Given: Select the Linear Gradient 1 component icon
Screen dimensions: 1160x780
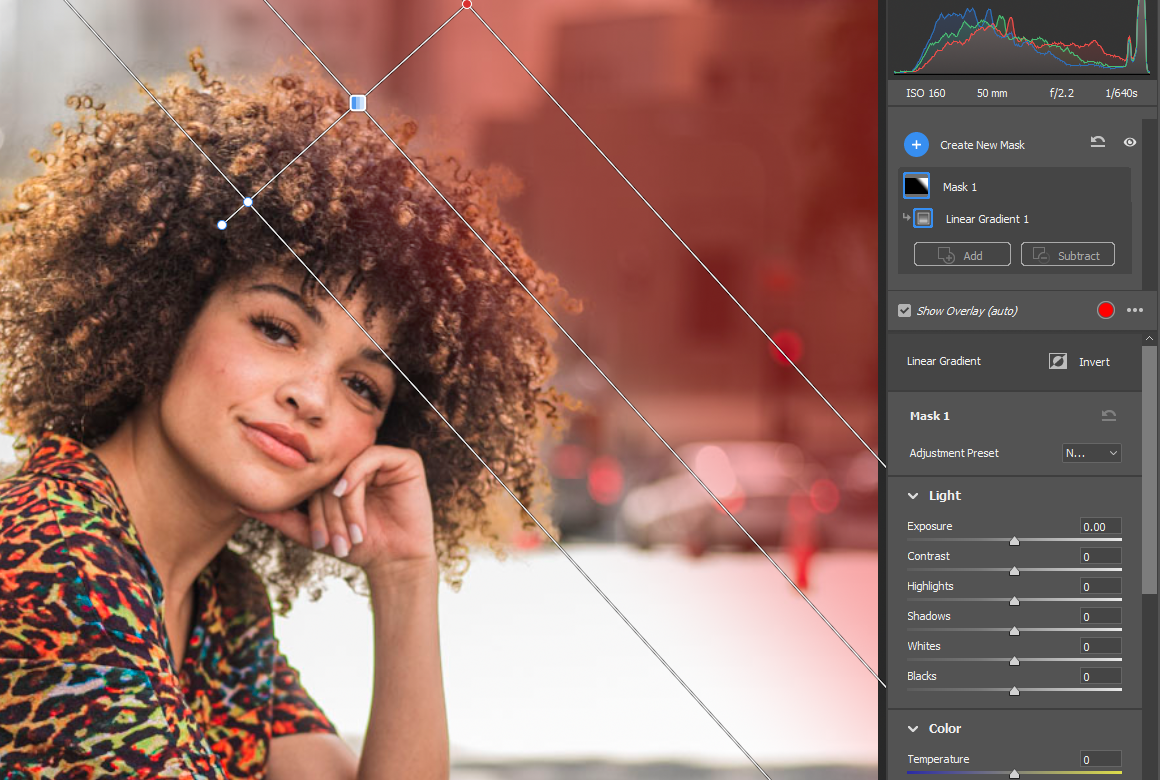Looking at the screenshot, I should pos(923,218).
